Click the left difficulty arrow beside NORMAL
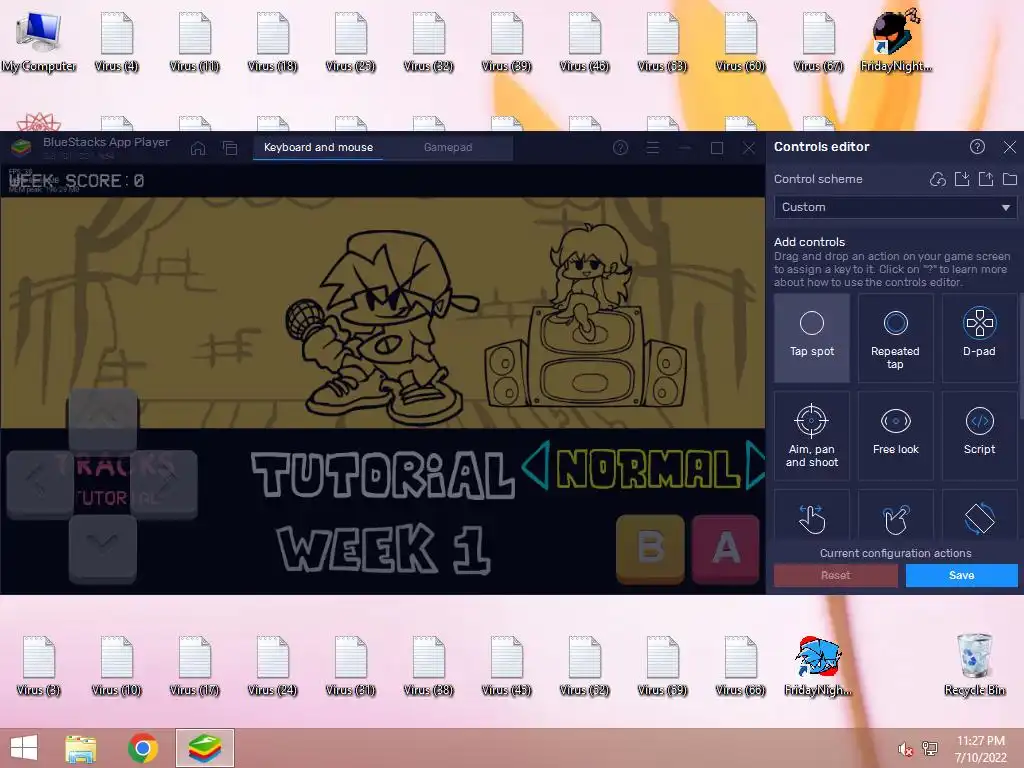The image size is (1024, 768). click(536, 465)
